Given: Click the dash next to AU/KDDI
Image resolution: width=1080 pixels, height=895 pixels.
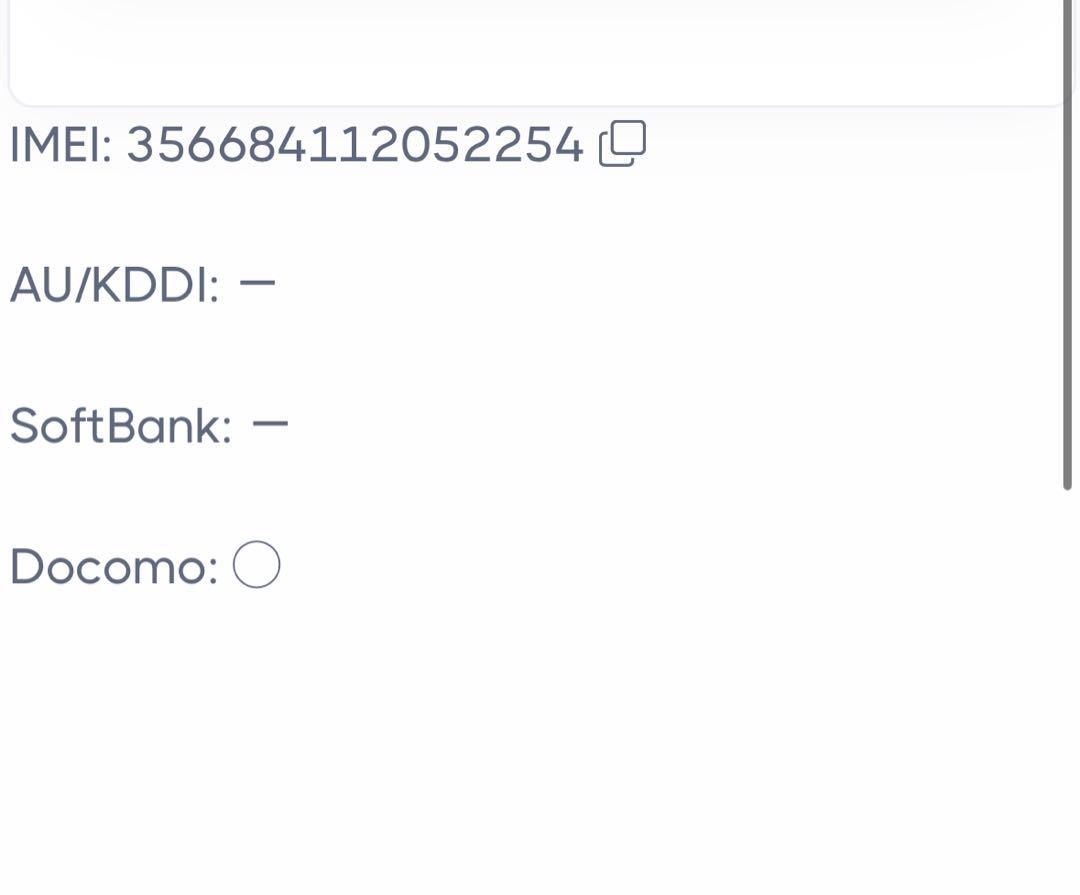Looking at the screenshot, I should 257,282.
